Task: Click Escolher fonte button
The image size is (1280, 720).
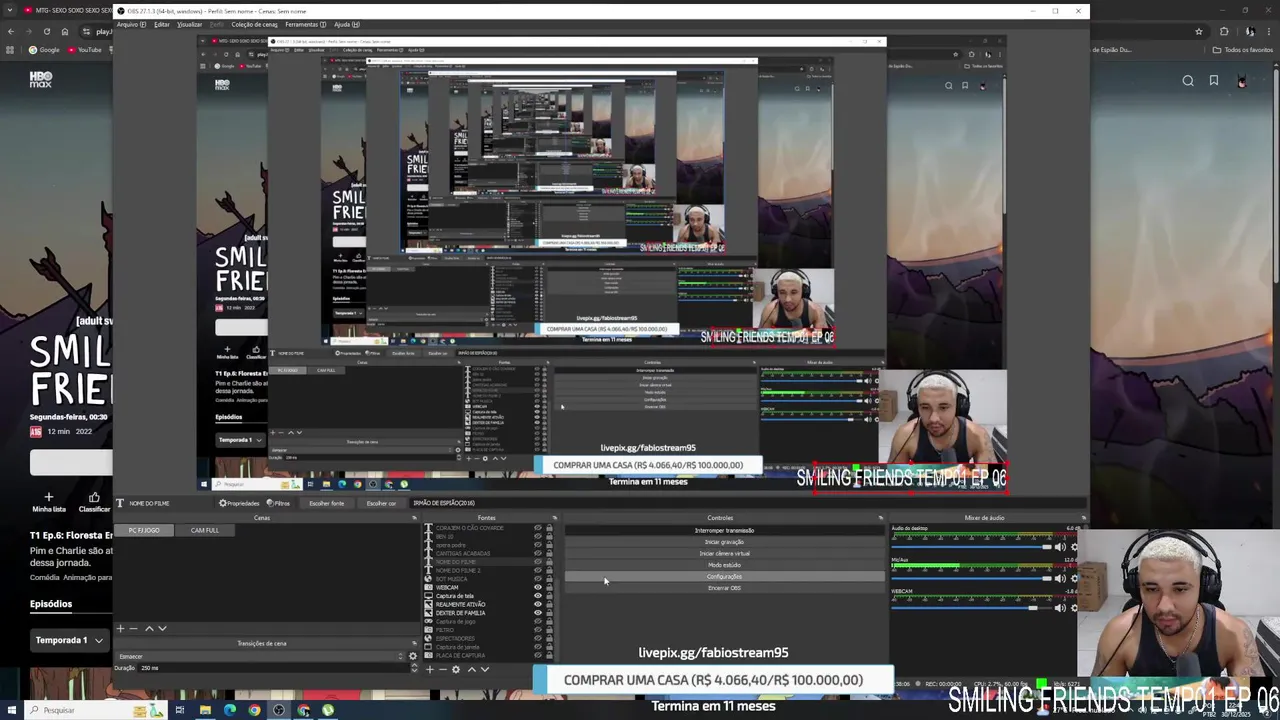Action: (x=326, y=503)
